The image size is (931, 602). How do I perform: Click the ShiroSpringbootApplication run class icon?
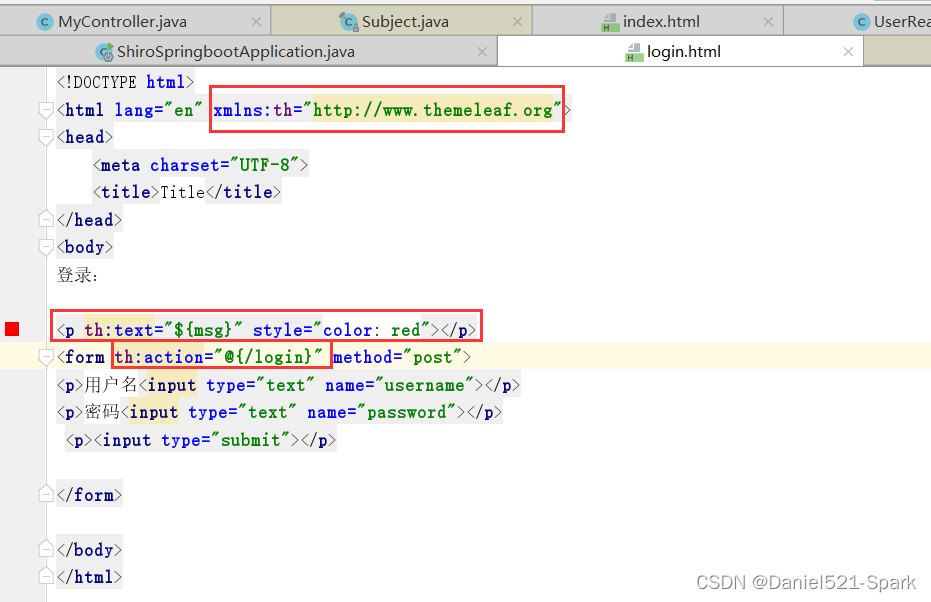point(104,52)
